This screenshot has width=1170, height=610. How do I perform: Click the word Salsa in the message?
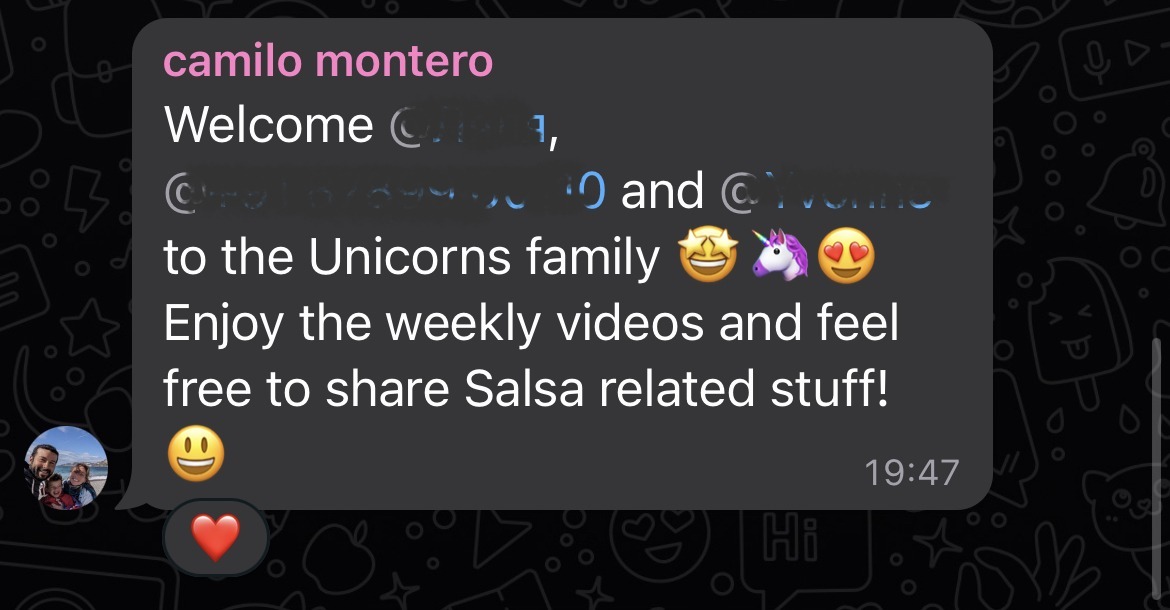coord(523,389)
